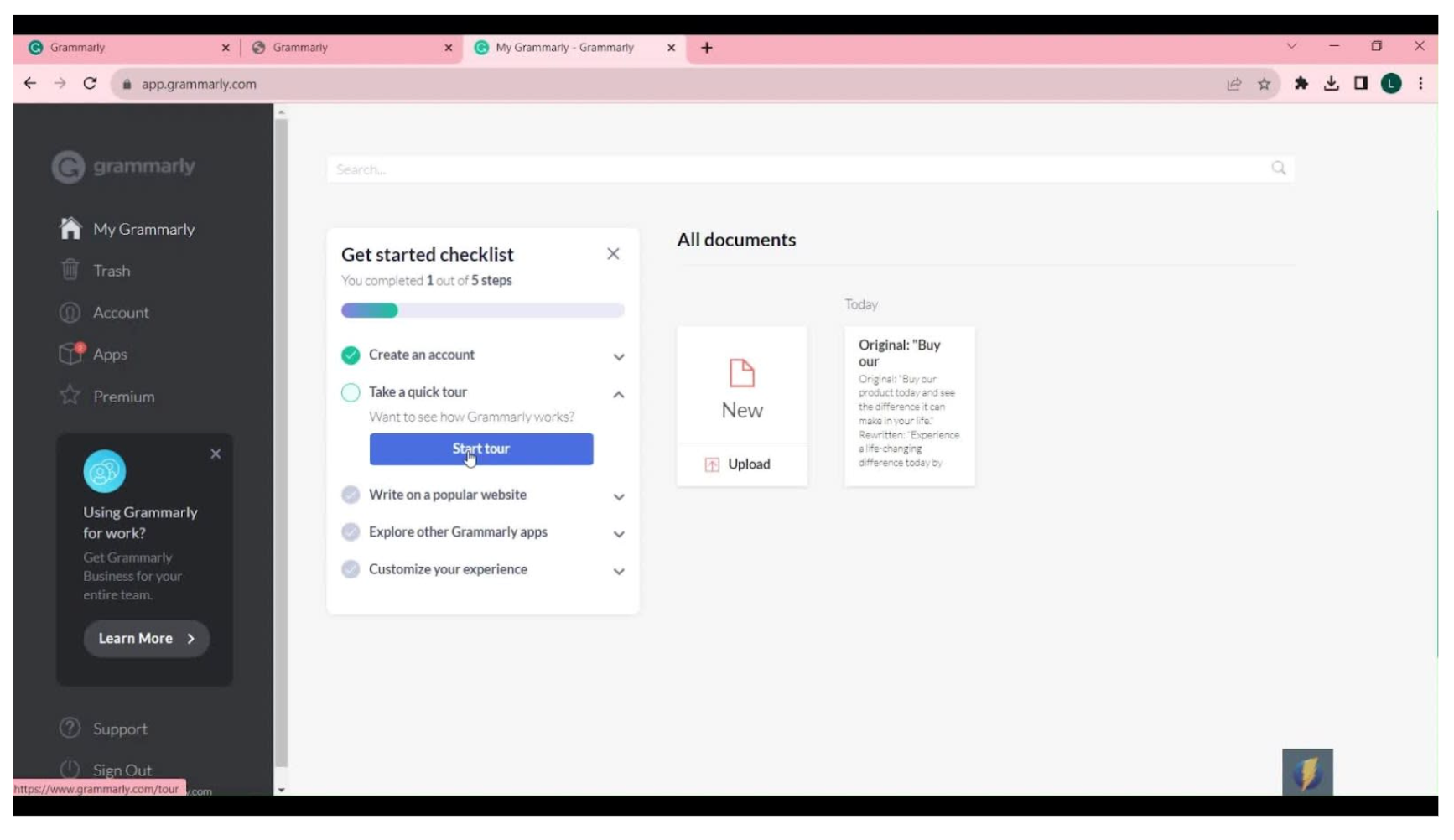Toggle the Take a quick tour circle
Image resolution: width=1454 pixels, height=840 pixels.
click(351, 392)
